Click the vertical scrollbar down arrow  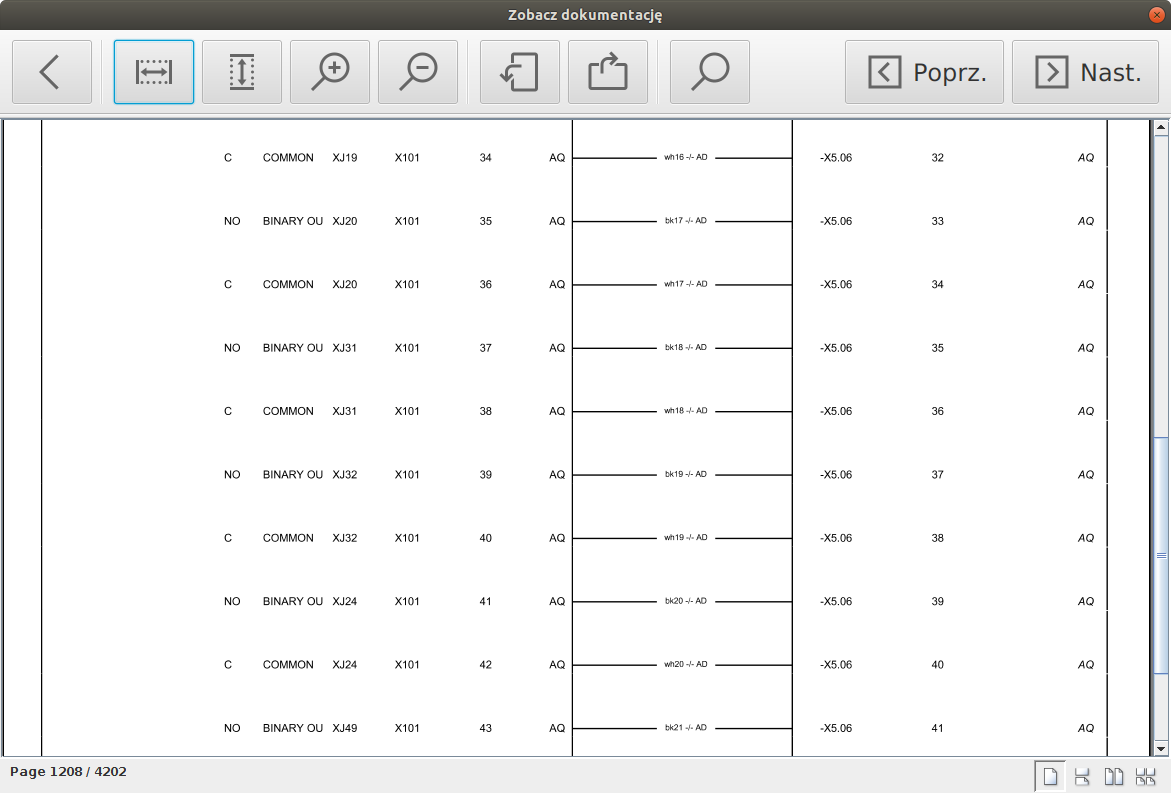[1161, 748]
